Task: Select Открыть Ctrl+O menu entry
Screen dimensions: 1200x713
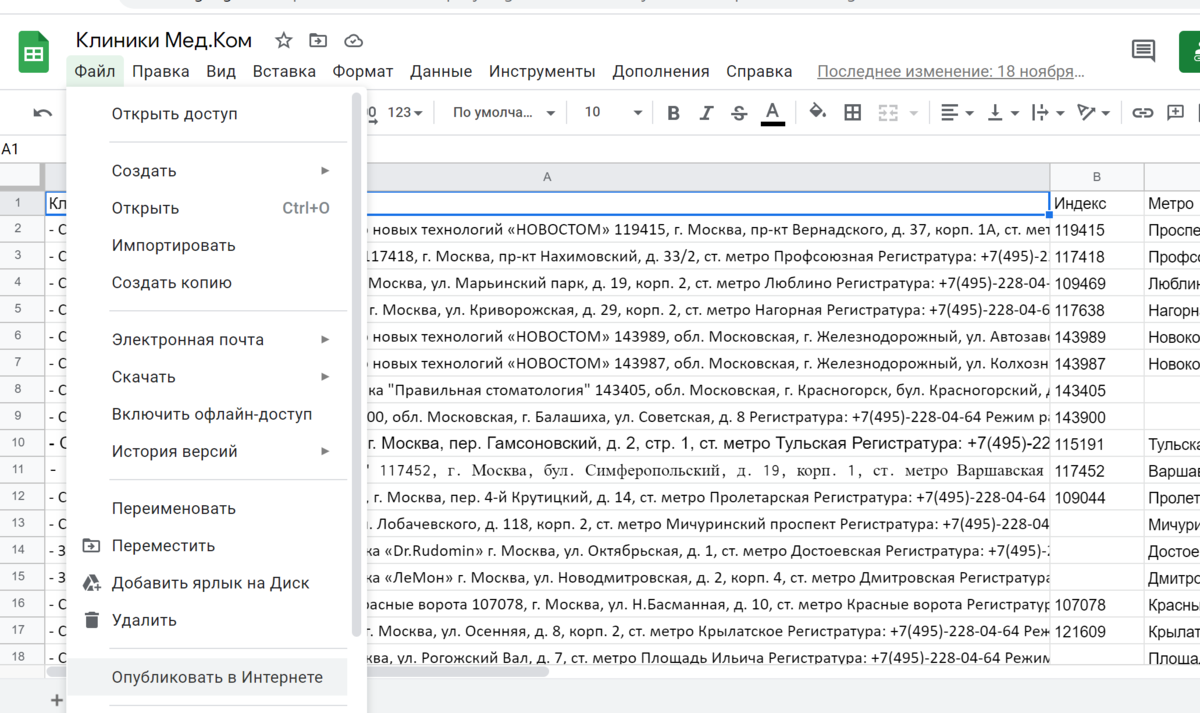Action: point(207,208)
